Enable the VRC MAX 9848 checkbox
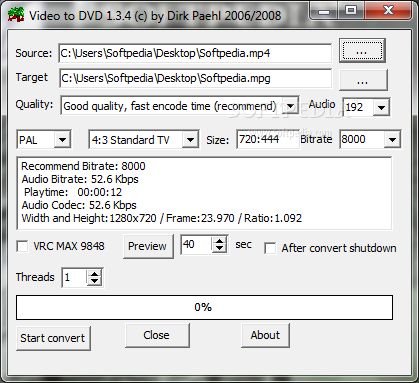419x383 pixels. [x=22, y=247]
